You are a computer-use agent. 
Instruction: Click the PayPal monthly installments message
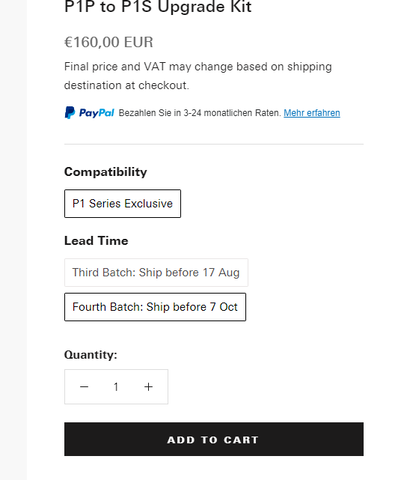click(200, 113)
